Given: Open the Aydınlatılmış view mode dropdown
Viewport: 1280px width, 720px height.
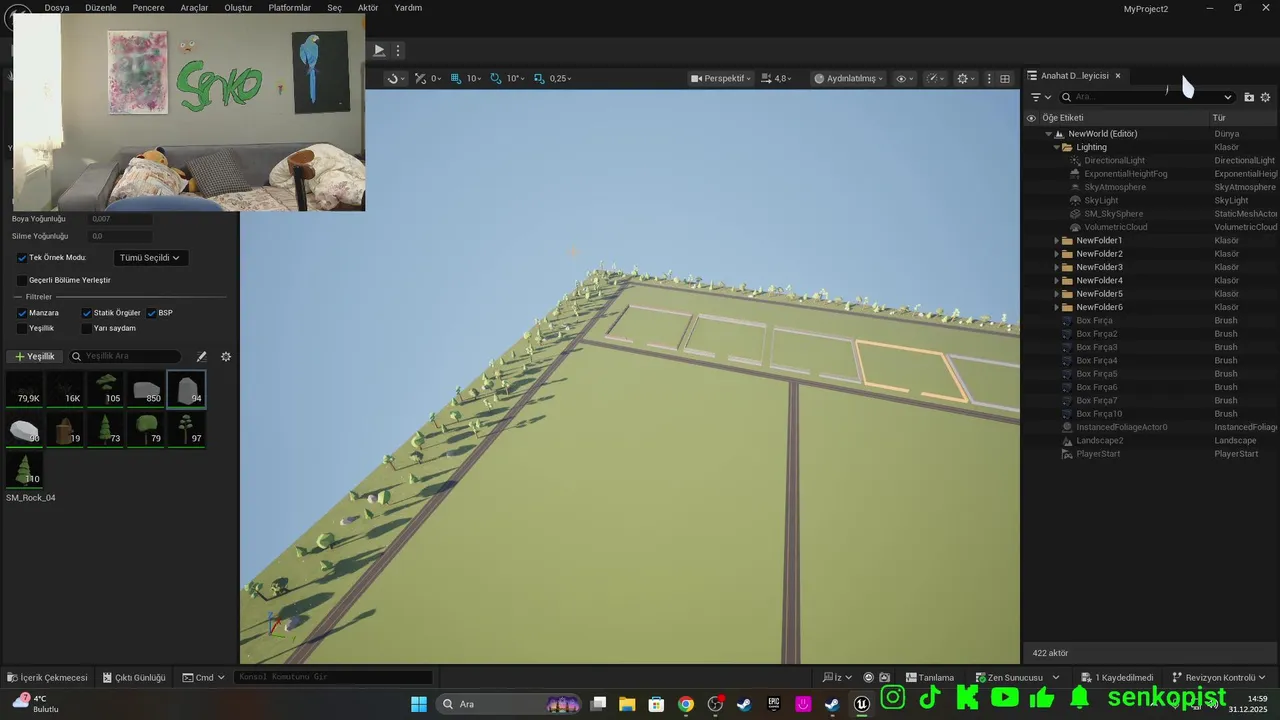Looking at the screenshot, I should 848,78.
